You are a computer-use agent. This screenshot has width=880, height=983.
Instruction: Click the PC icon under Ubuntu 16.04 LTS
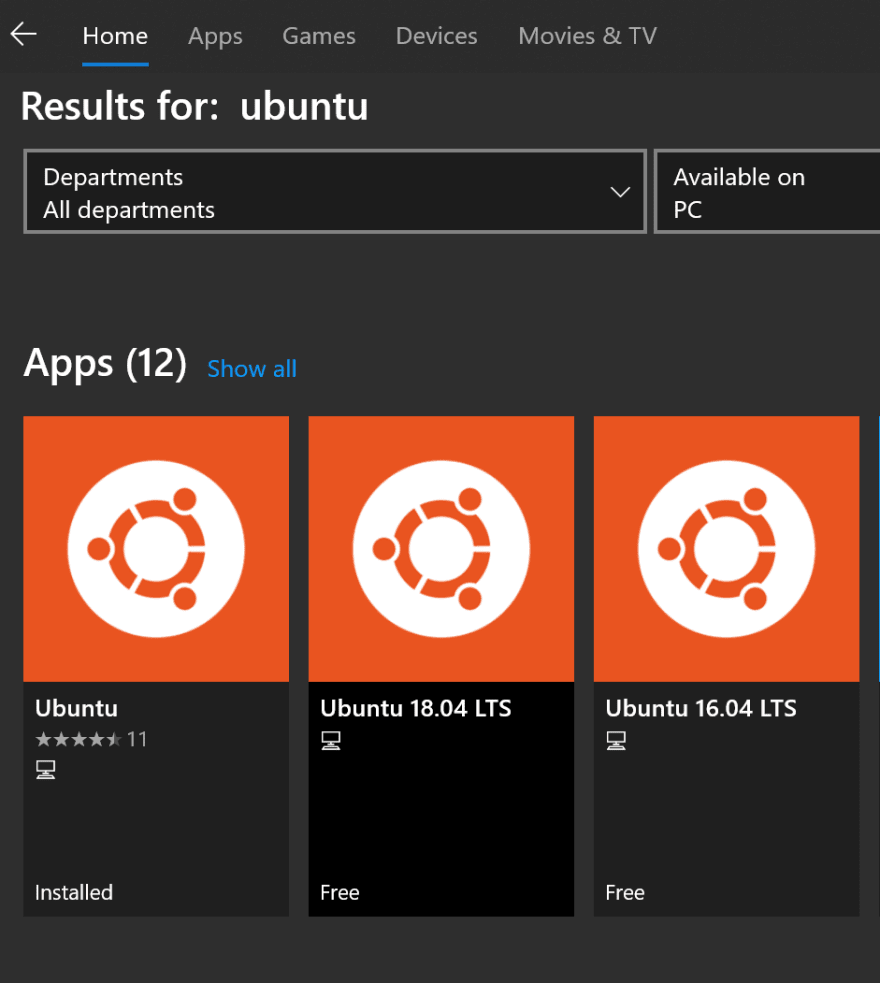616,740
